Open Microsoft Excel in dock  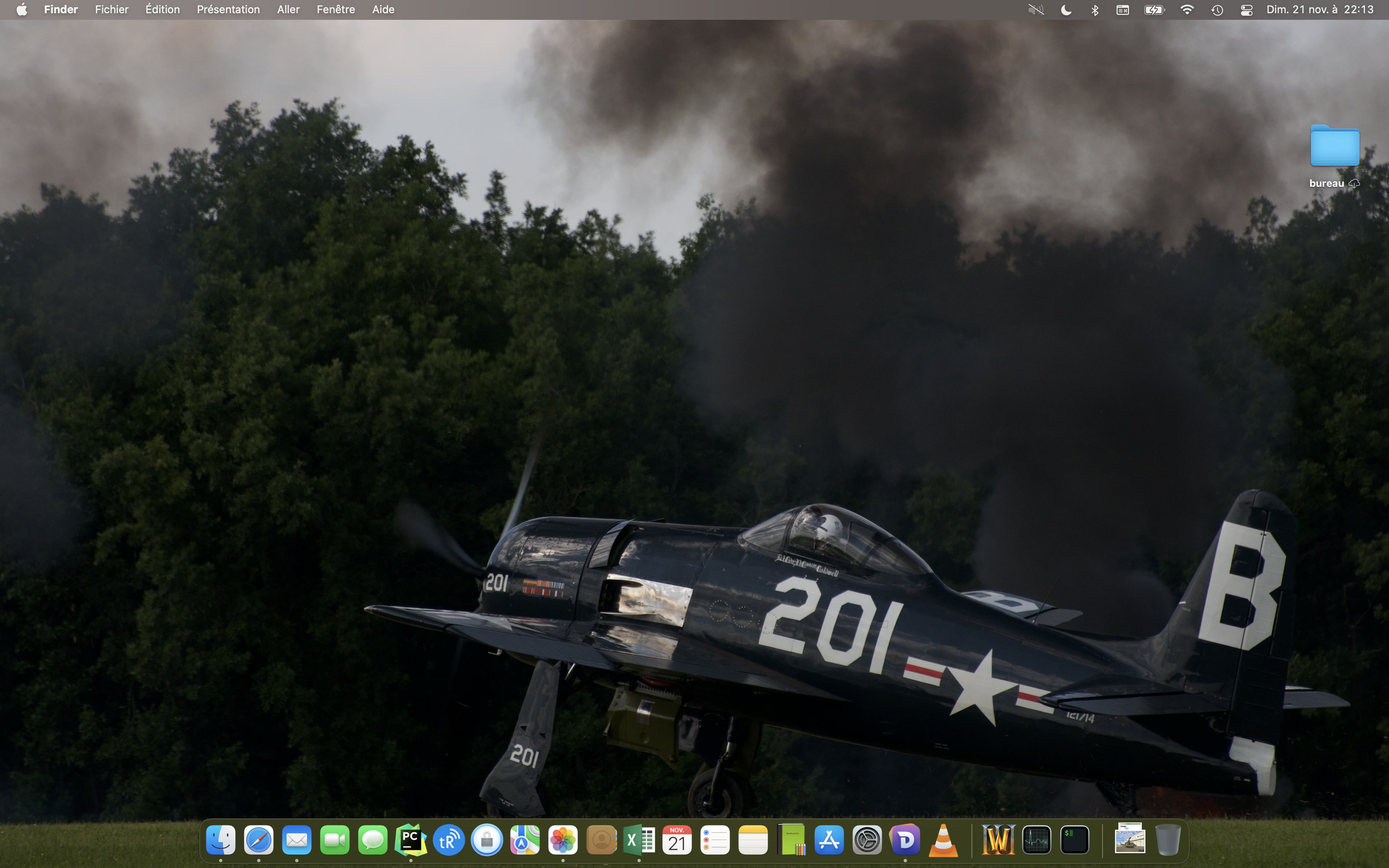pyautogui.click(x=639, y=840)
